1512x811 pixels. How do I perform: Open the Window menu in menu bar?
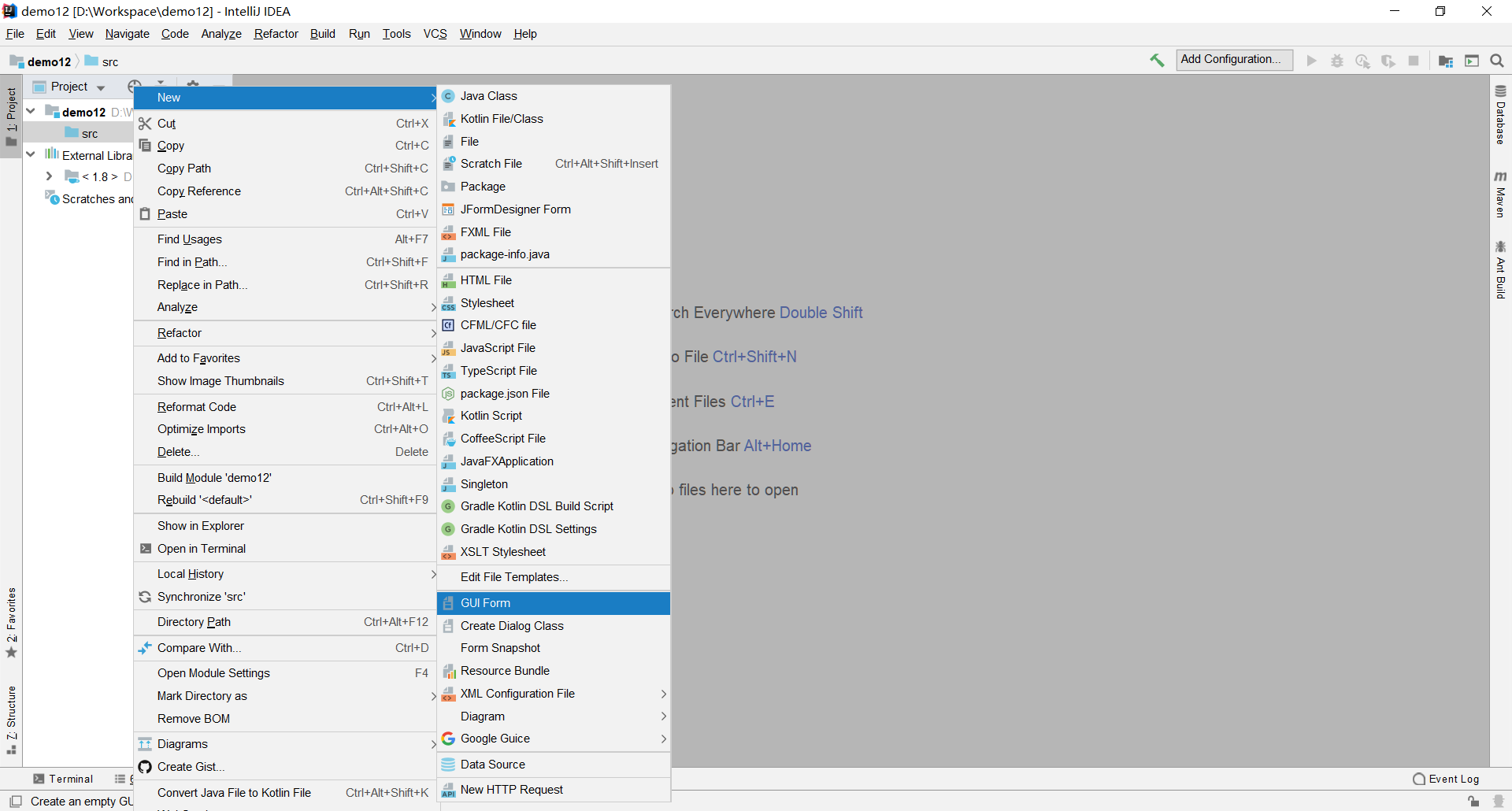tap(480, 34)
